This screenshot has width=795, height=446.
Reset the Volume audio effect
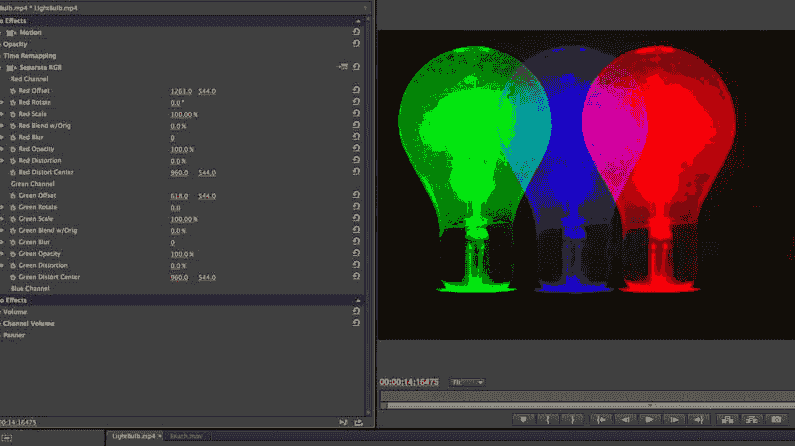(356, 311)
